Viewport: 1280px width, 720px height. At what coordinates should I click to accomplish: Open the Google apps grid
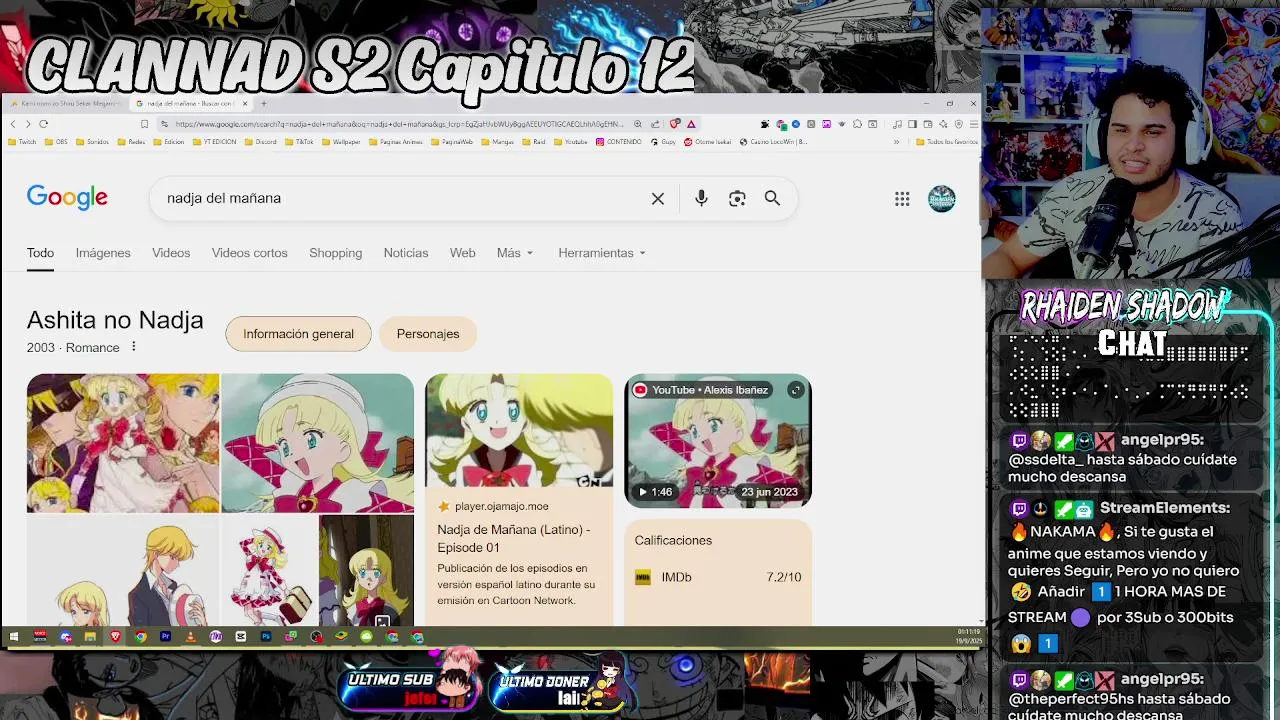pyautogui.click(x=902, y=199)
